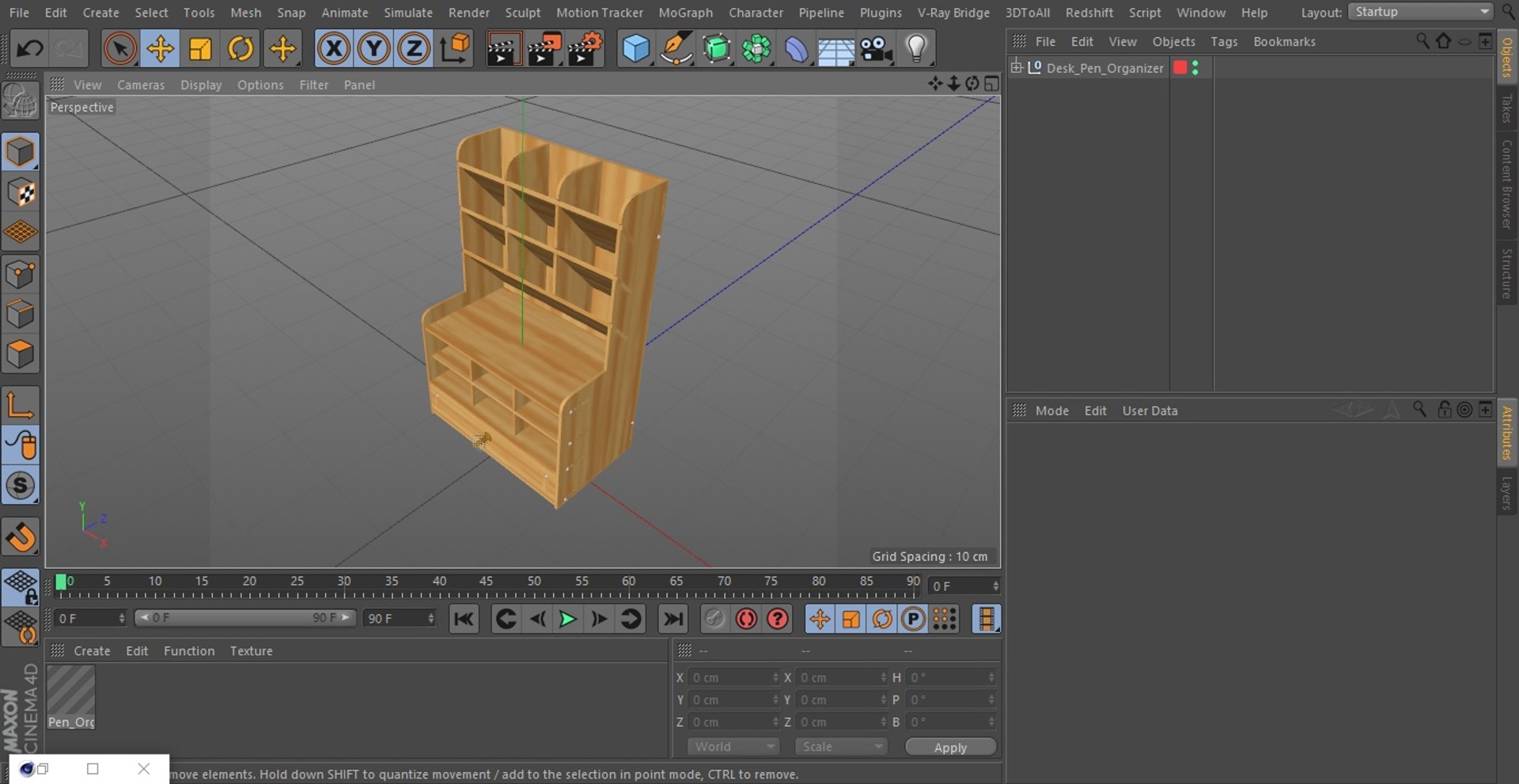Add a Camera object
This screenshot has height=784, width=1519.
[x=877, y=49]
